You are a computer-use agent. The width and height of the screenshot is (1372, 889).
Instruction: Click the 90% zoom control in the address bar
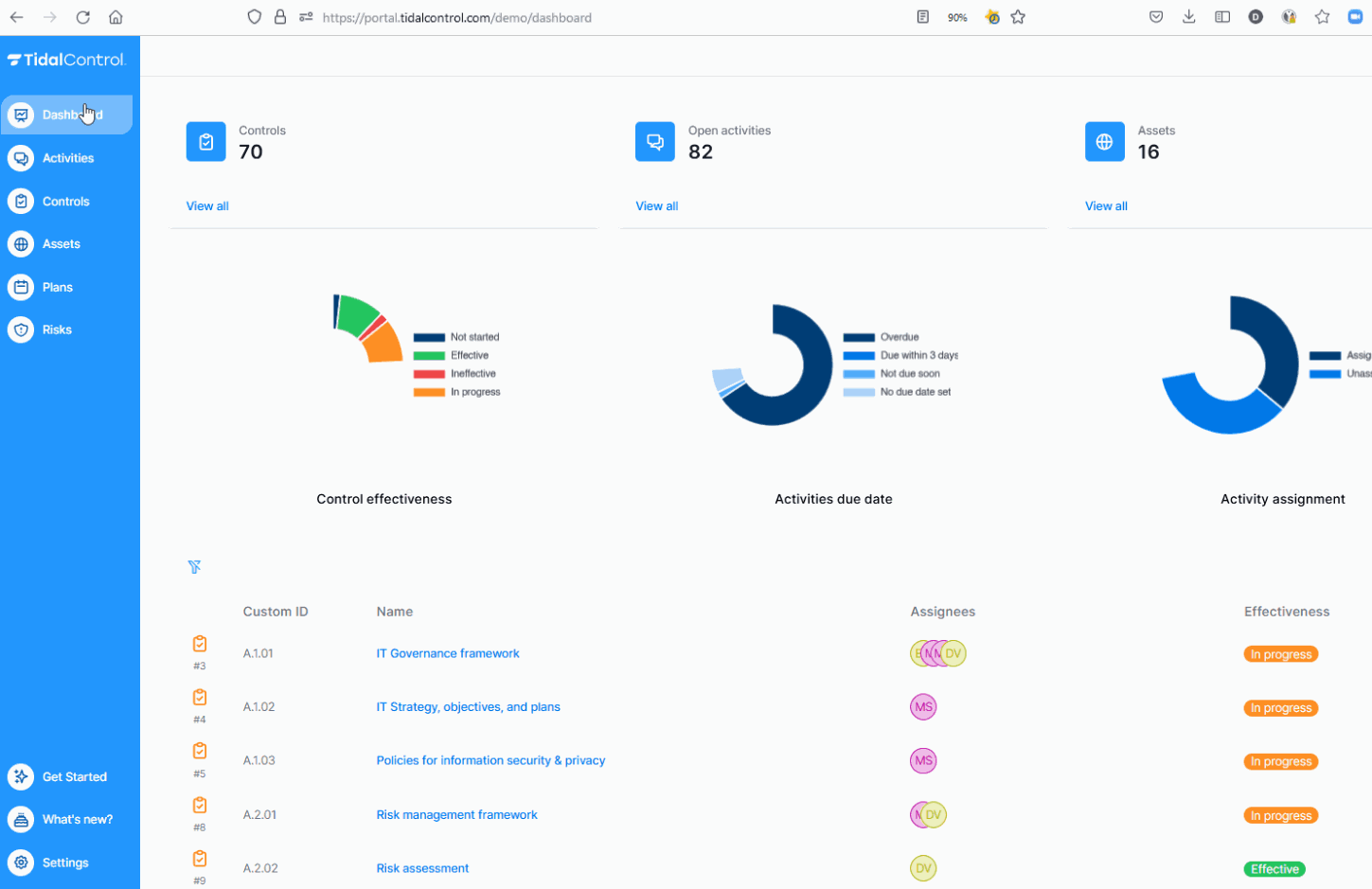[957, 16]
